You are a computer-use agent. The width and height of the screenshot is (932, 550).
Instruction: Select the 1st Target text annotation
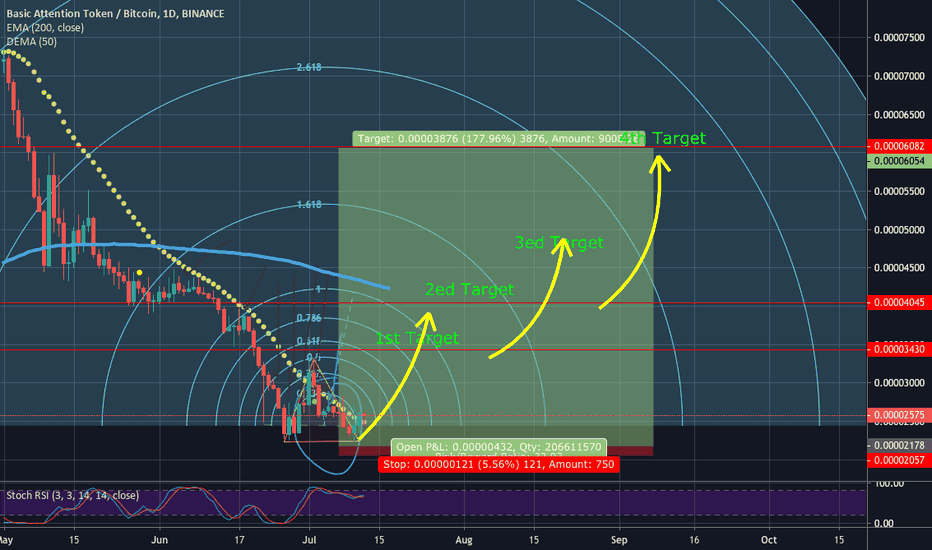point(417,338)
